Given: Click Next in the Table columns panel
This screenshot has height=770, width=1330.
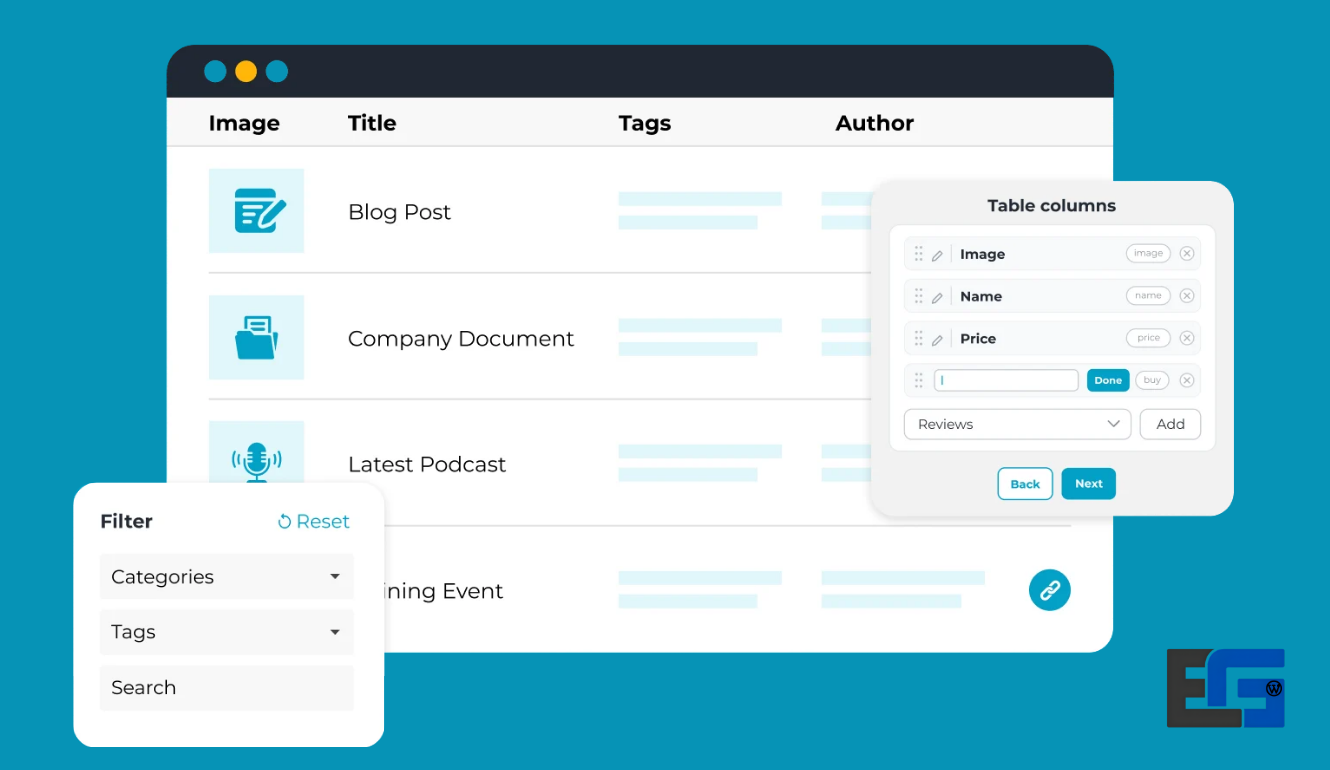Looking at the screenshot, I should point(1088,484).
